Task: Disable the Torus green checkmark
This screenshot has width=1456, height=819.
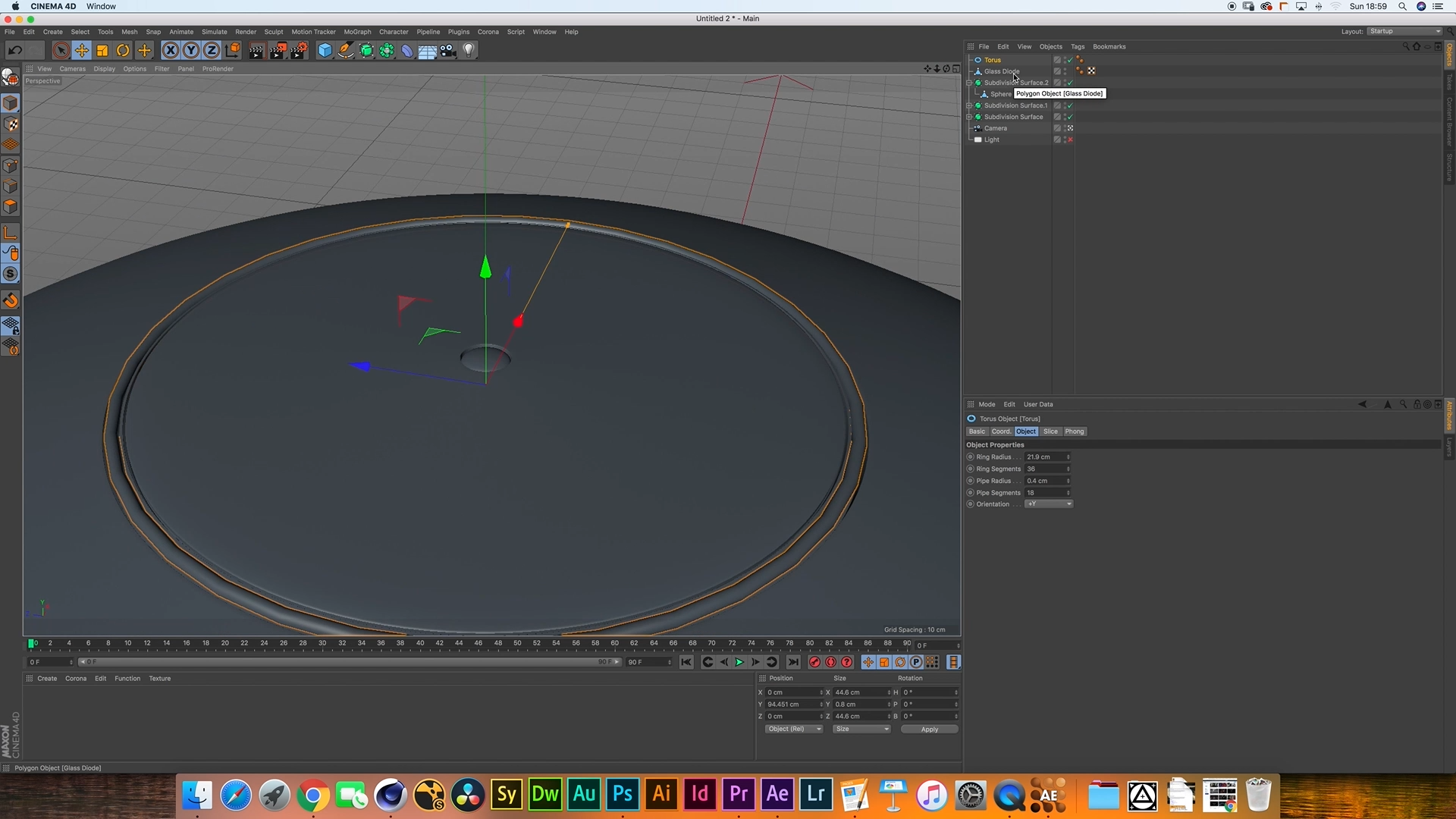Action: pos(1070,60)
